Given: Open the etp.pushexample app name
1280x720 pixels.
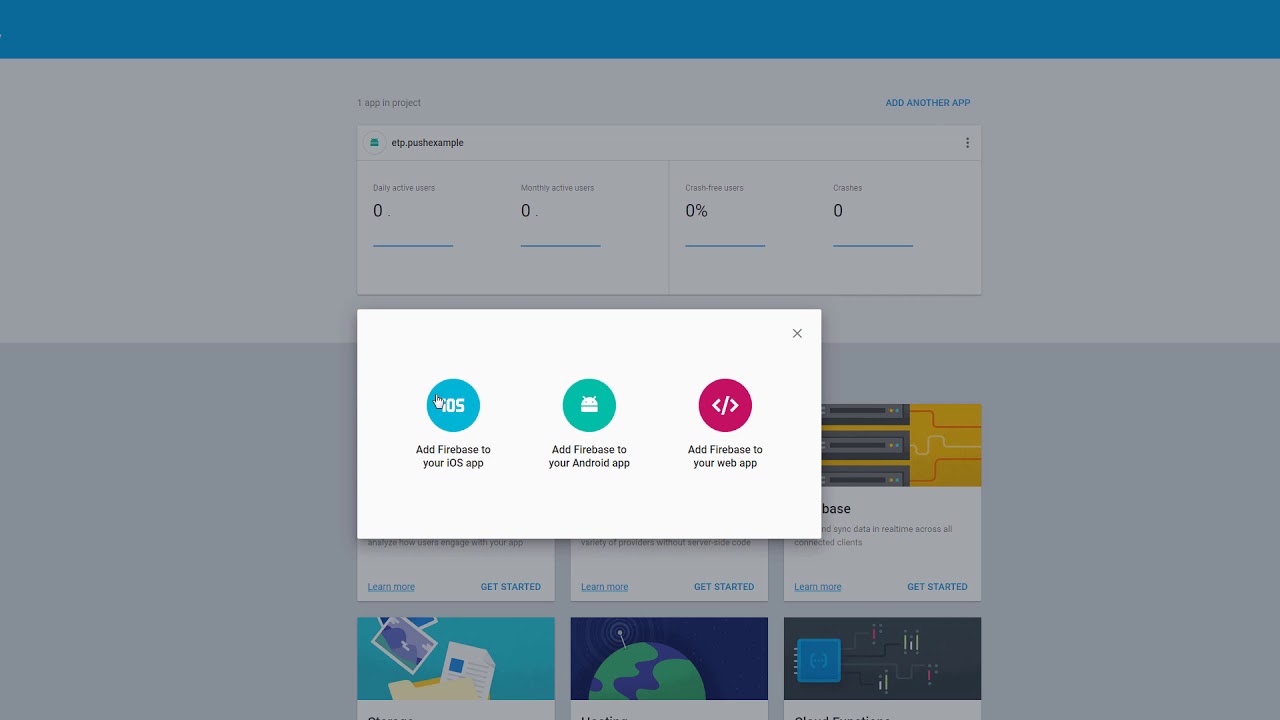Looking at the screenshot, I should (427, 143).
